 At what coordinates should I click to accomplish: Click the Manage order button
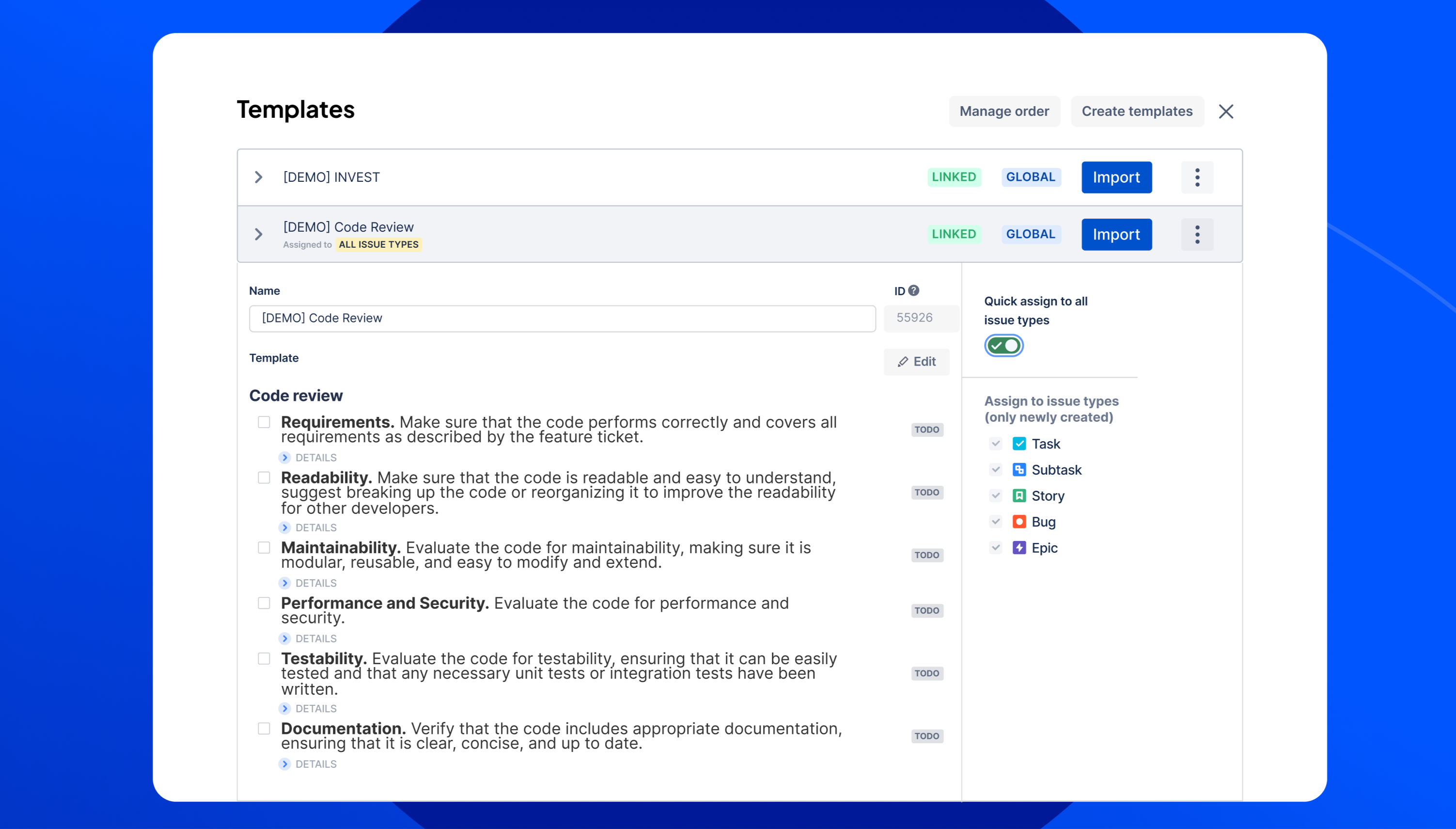coord(1004,112)
